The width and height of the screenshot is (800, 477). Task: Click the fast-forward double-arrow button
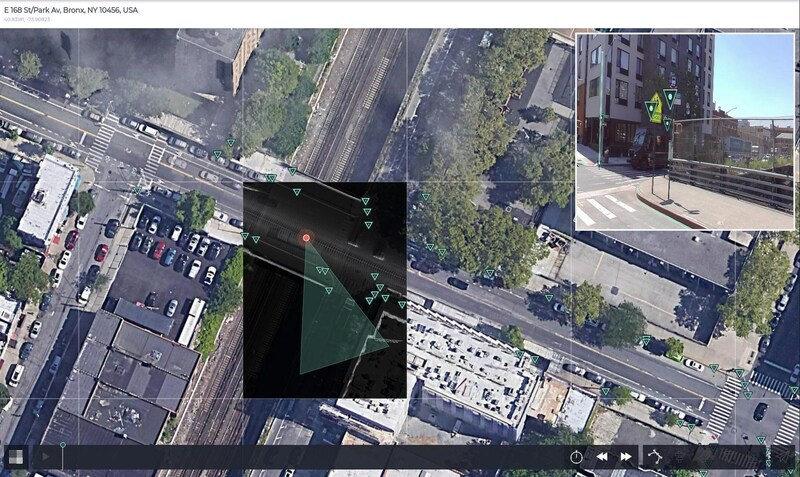coord(626,456)
